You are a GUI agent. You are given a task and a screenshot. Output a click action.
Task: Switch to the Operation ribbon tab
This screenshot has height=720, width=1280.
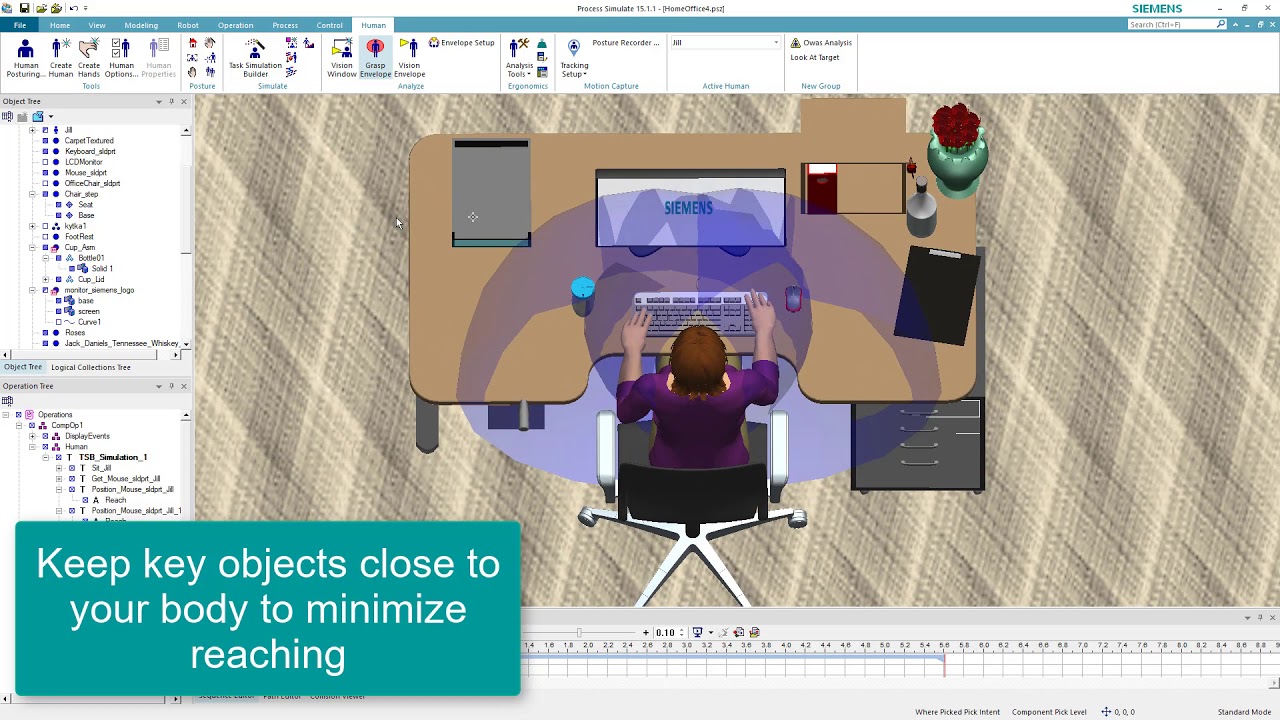coord(236,25)
